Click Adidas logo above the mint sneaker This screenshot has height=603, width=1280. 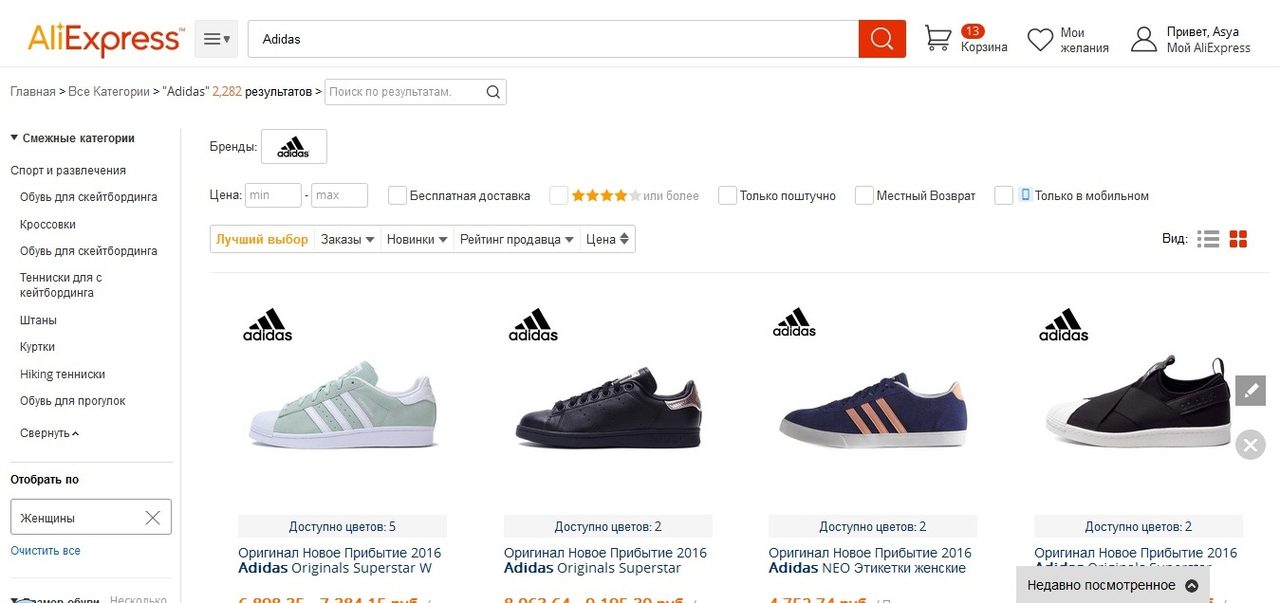(x=268, y=325)
